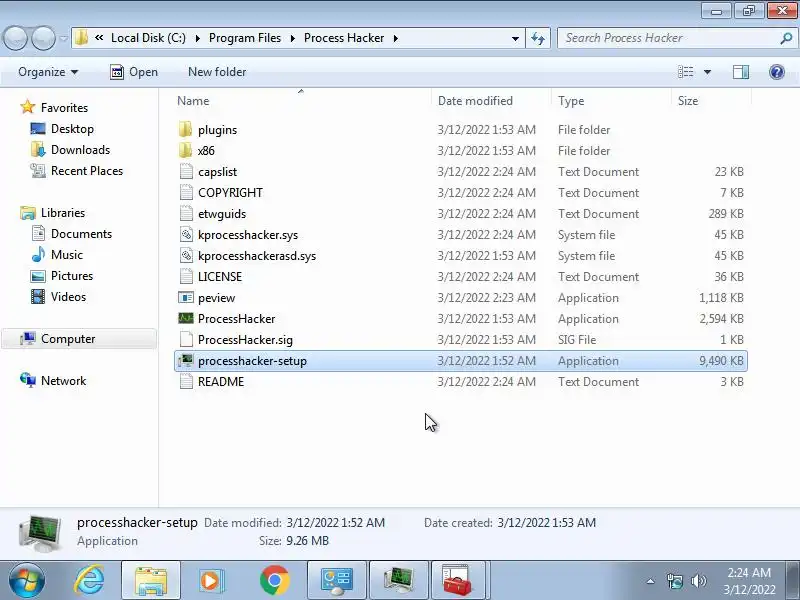
Task: Launch Google Chrome from the taskbar
Action: point(274,581)
